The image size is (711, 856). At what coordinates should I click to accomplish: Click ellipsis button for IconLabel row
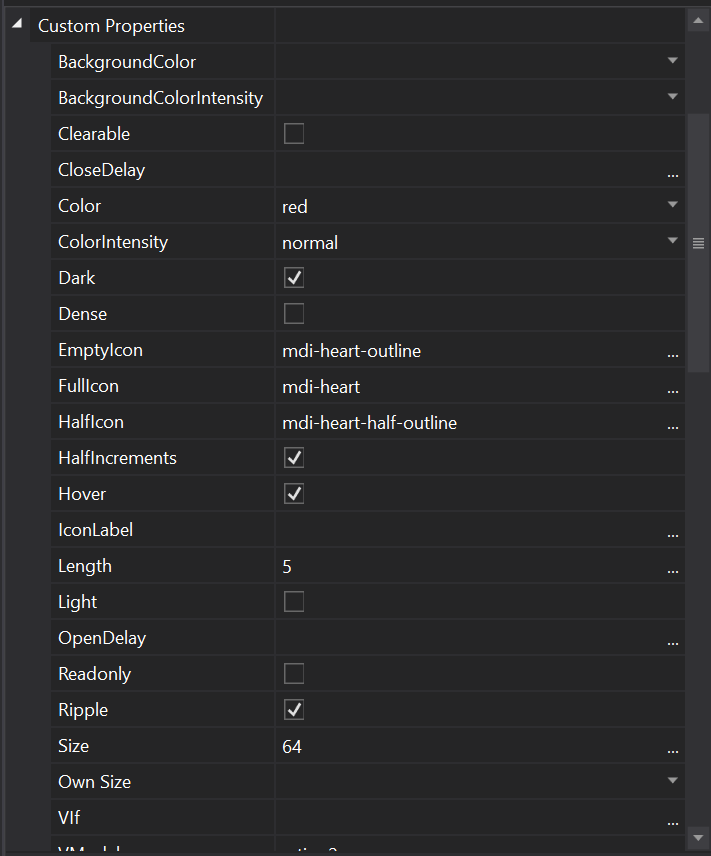673,532
